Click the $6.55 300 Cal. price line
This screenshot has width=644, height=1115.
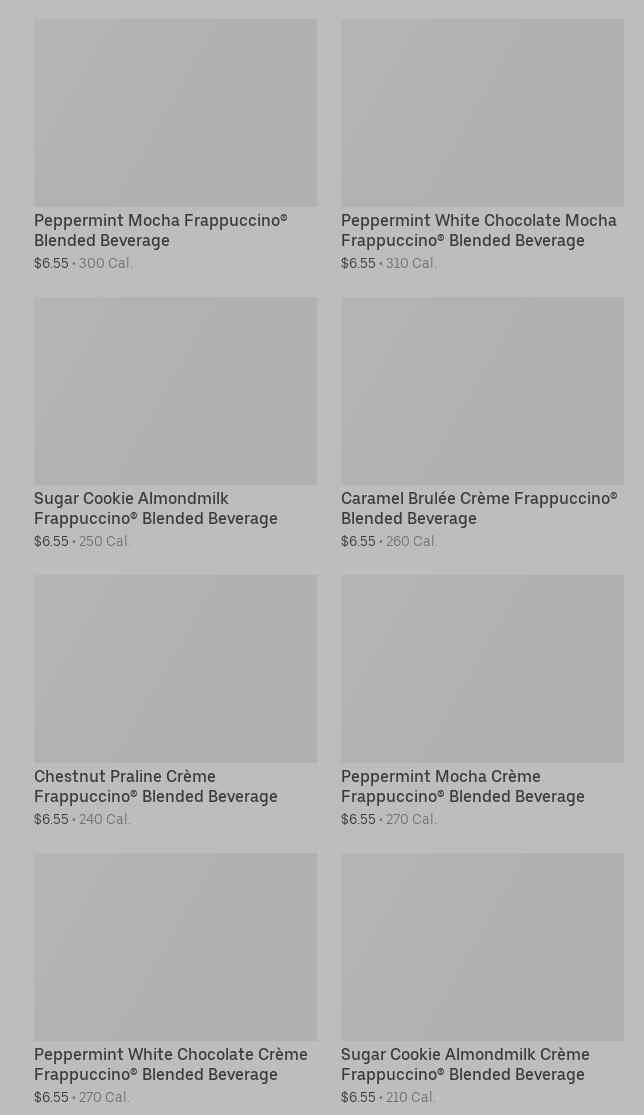(83, 264)
